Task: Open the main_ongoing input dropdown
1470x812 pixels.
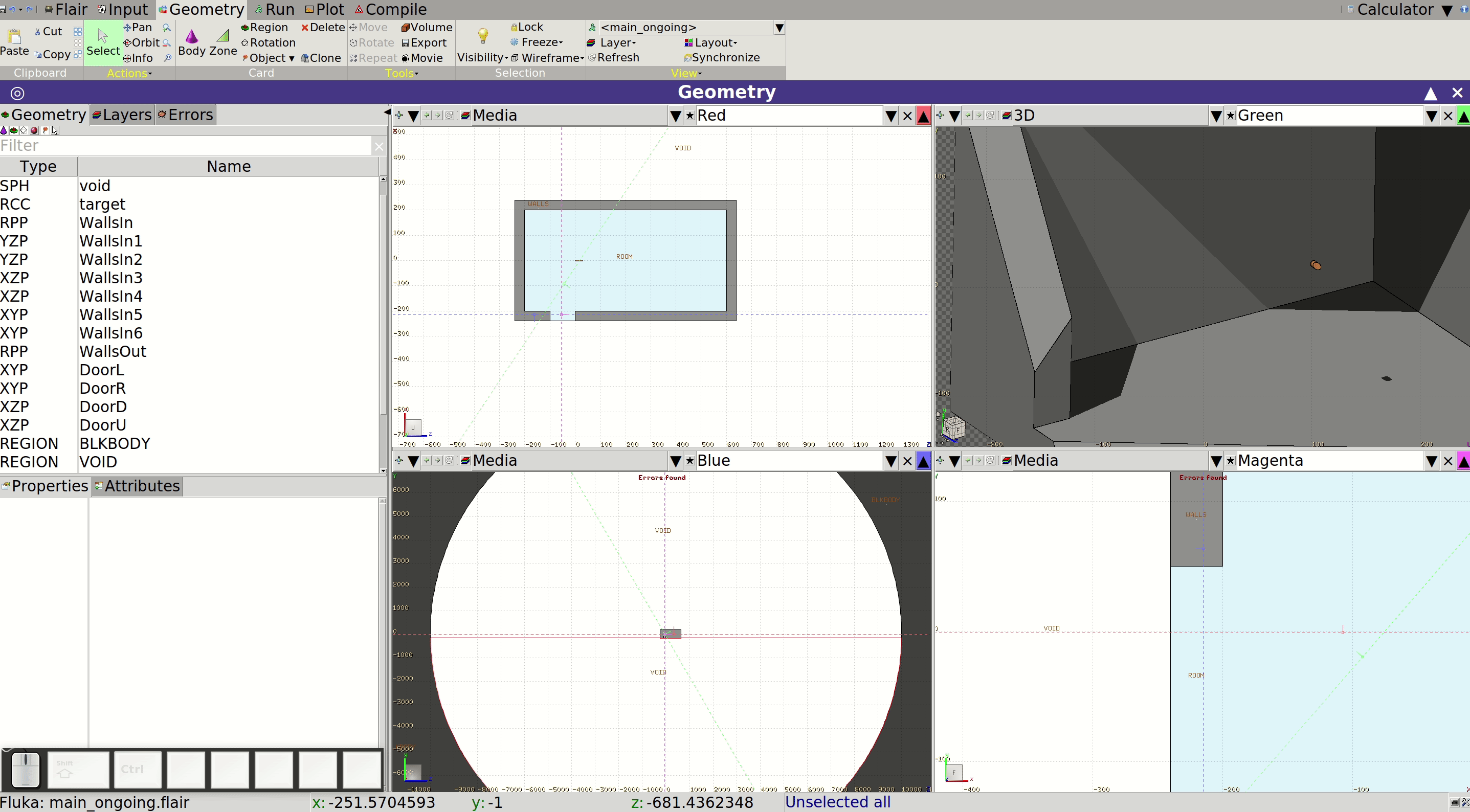Action: click(x=779, y=28)
